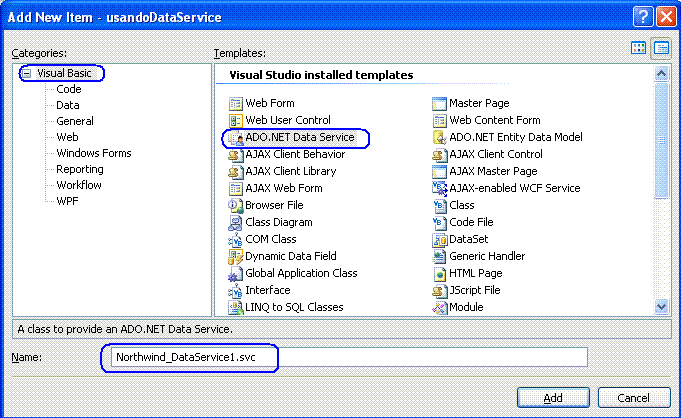Click the DataSet template icon
The width and height of the screenshot is (681, 418).
point(439,239)
